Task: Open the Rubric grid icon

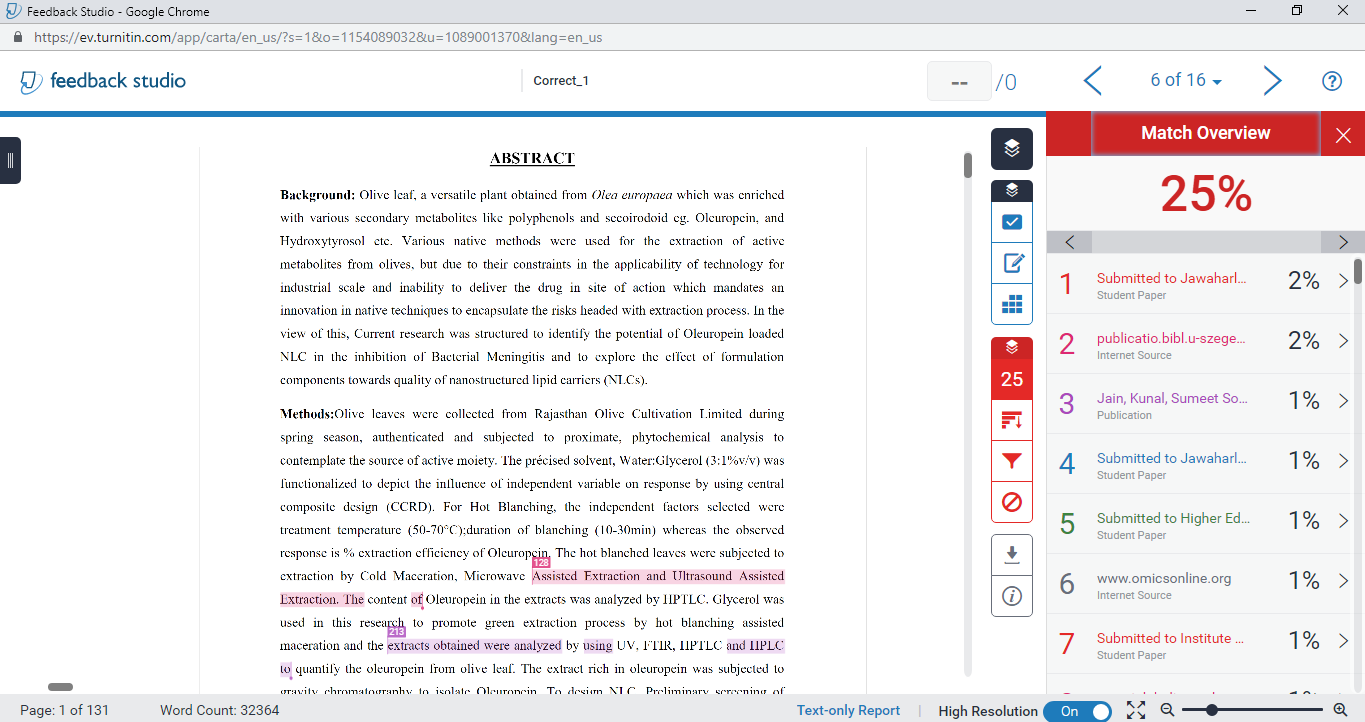Action: [x=1011, y=304]
